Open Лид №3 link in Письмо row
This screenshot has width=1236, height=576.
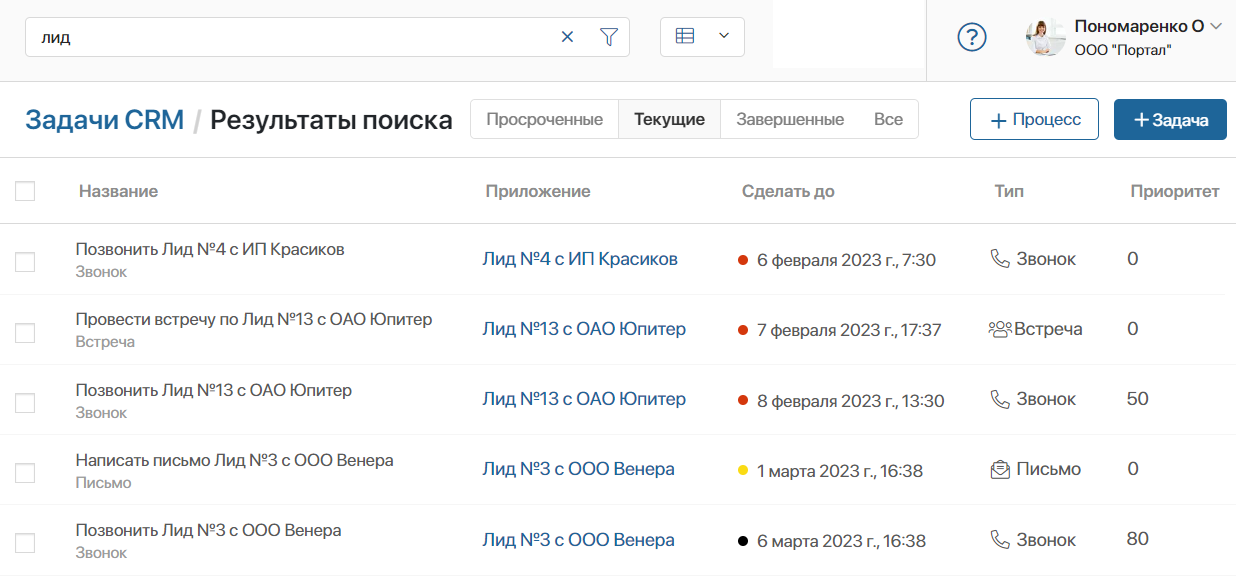[x=578, y=469]
